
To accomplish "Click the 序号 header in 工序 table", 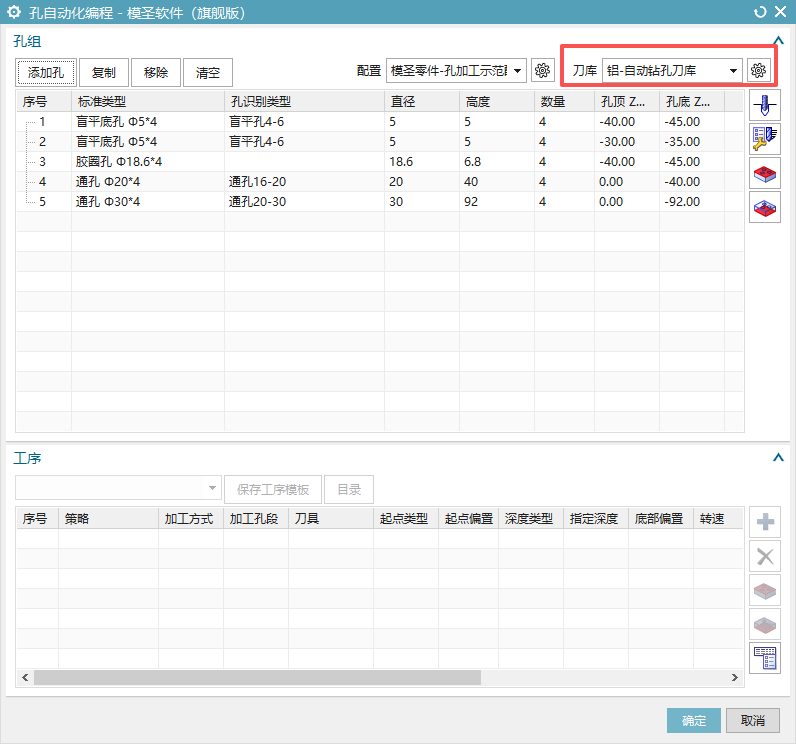I will pyautogui.click(x=38, y=518).
